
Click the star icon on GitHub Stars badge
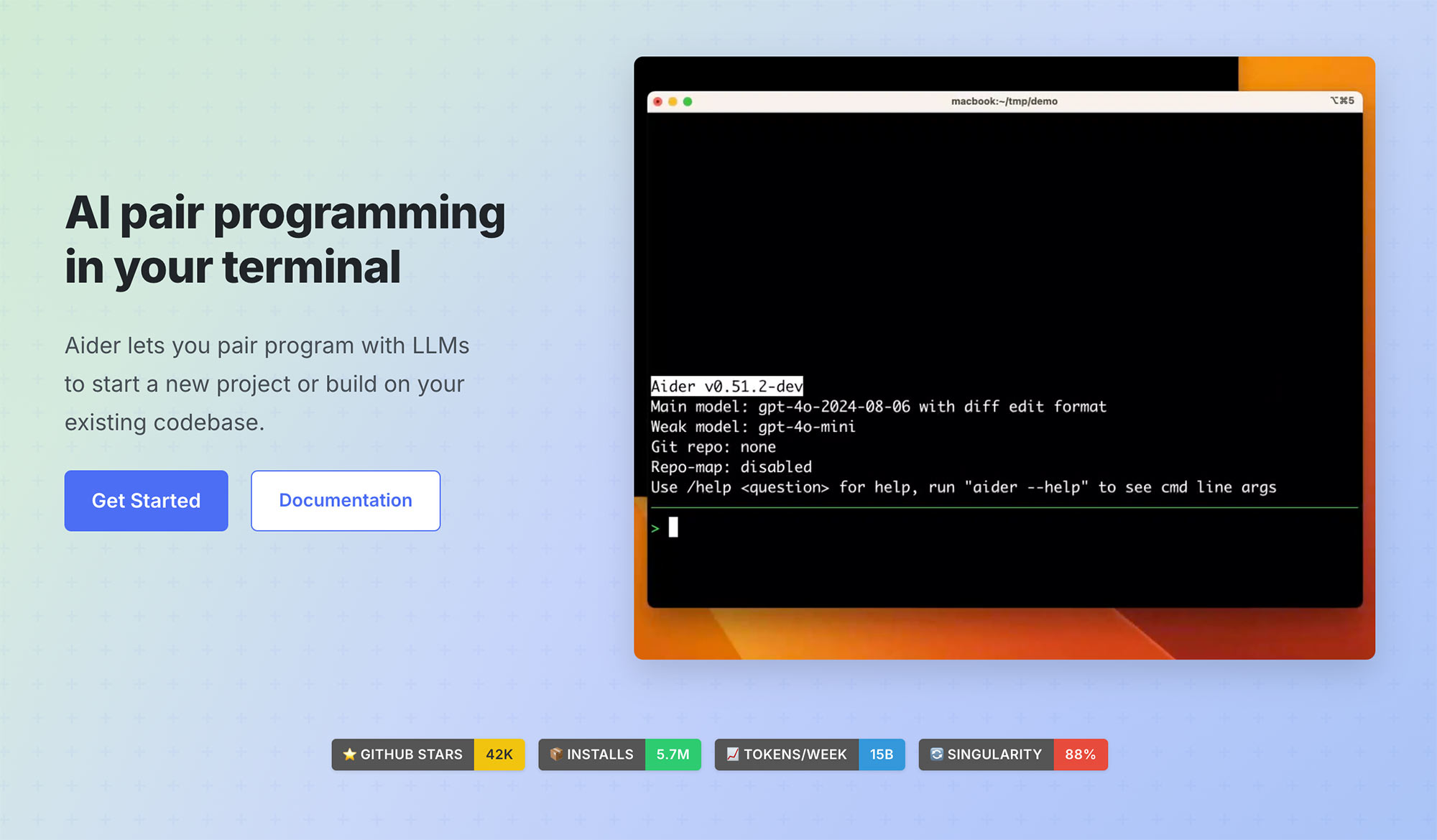coord(350,754)
